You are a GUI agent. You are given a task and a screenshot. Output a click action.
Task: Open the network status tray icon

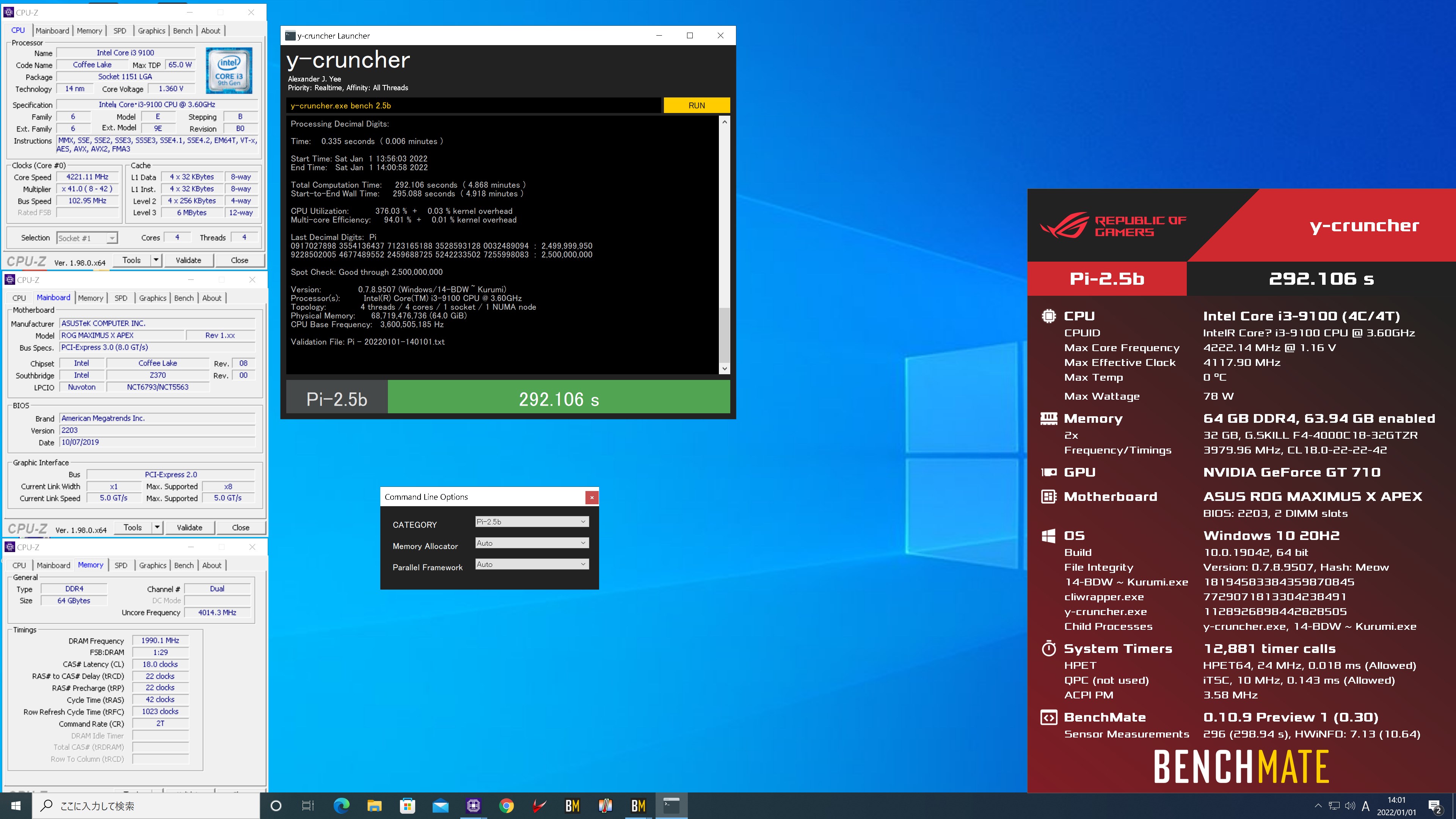(x=1334, y=806)
